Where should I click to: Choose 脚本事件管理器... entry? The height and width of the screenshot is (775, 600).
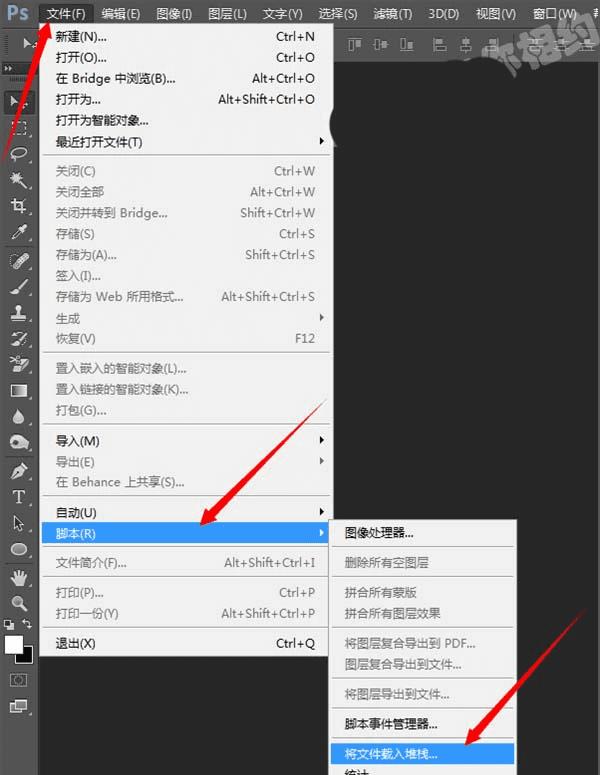click(423, 724)
